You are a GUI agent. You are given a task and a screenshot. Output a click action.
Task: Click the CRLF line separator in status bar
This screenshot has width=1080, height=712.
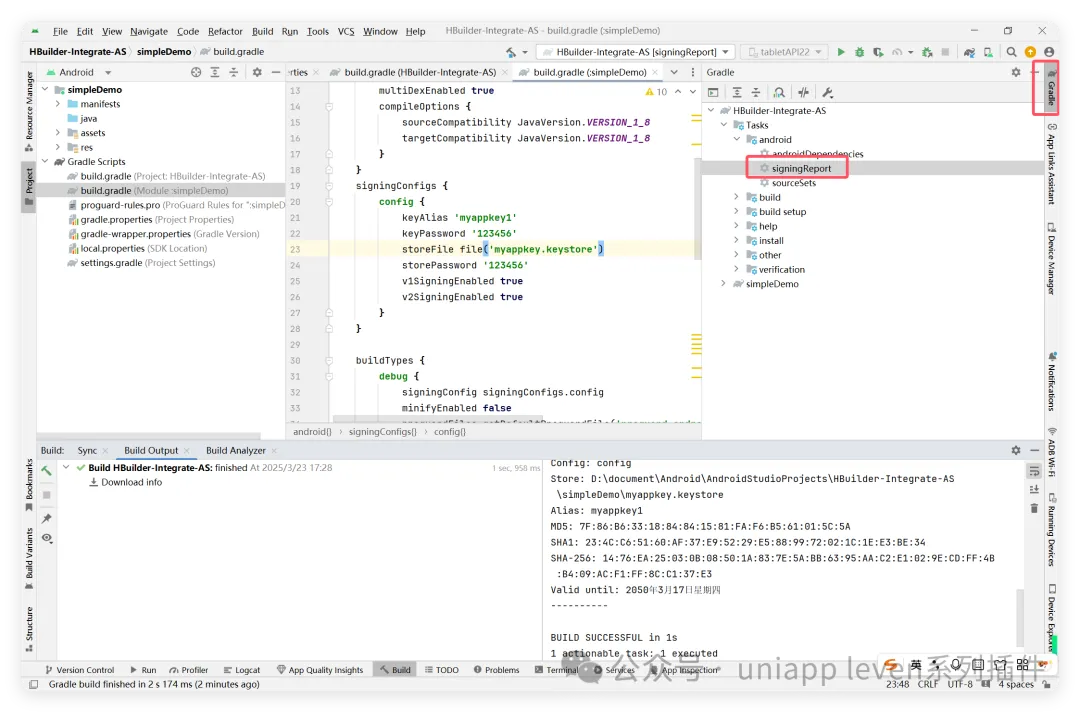point(928,684)
